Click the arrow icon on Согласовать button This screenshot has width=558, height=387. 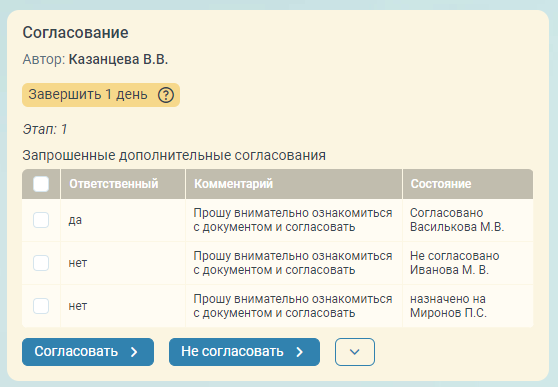tap(134, 352)
